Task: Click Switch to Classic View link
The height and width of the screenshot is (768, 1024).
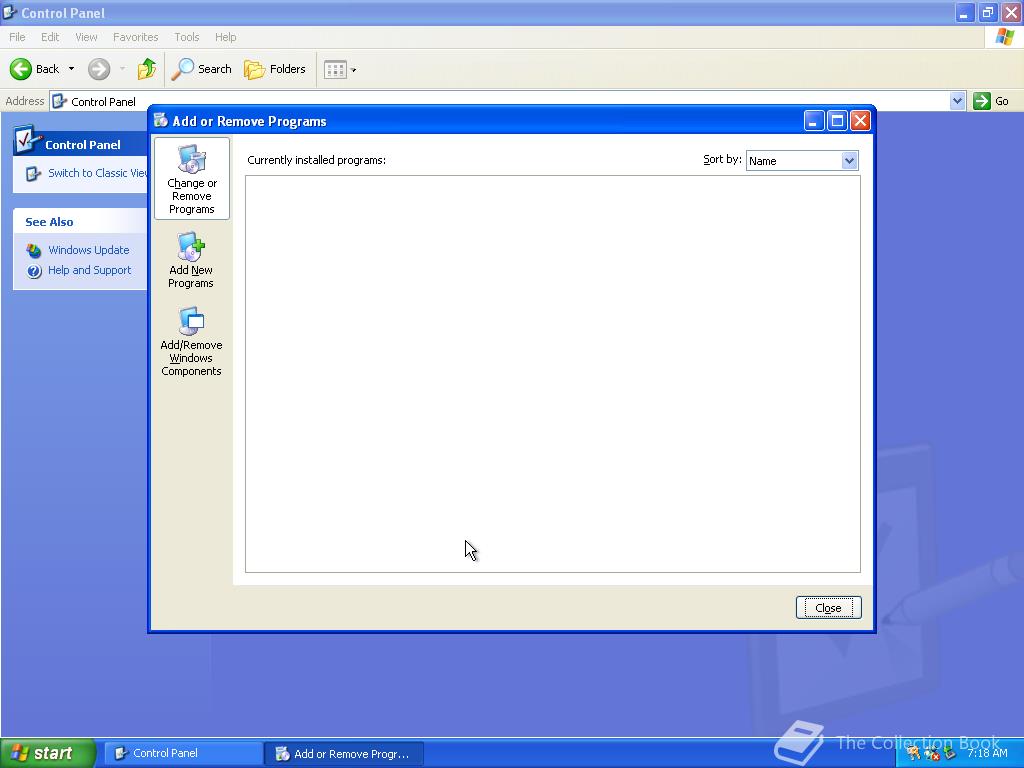Action: pos(98,173)
